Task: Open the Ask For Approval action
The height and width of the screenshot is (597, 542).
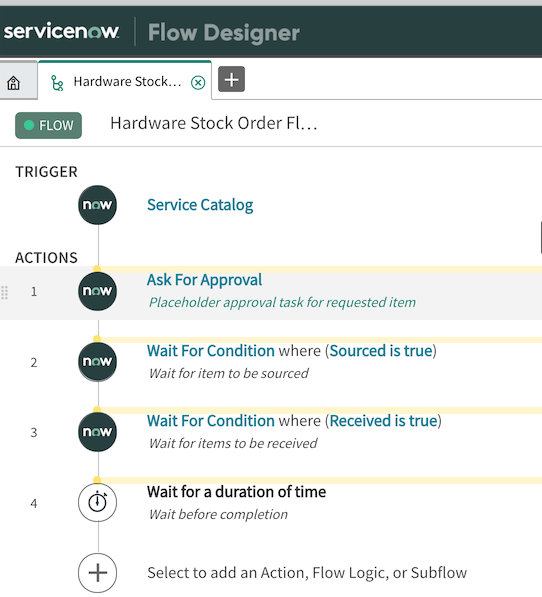Action: [x=204, y=280]
